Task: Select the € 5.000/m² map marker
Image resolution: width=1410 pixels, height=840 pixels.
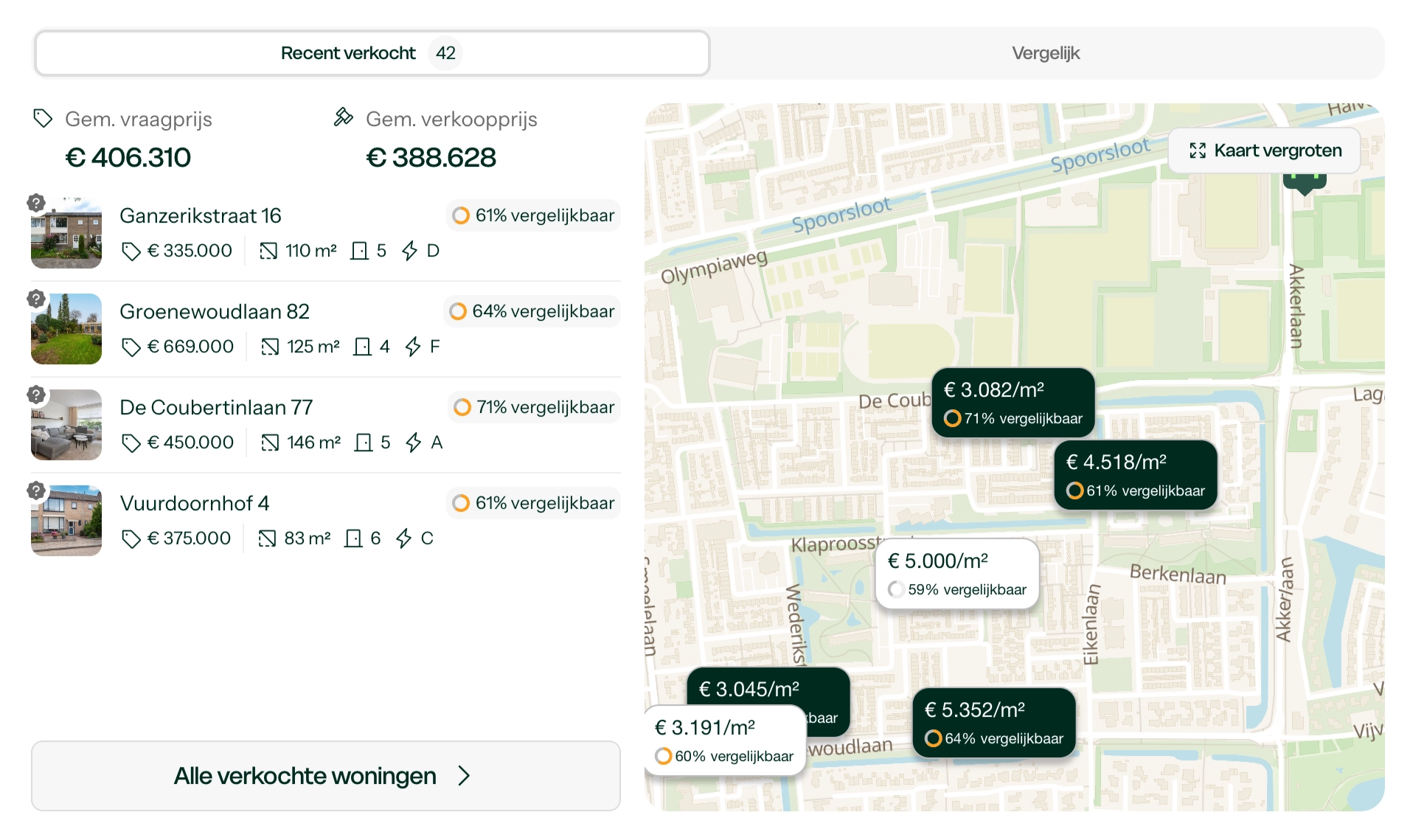Action: [956, 574]
